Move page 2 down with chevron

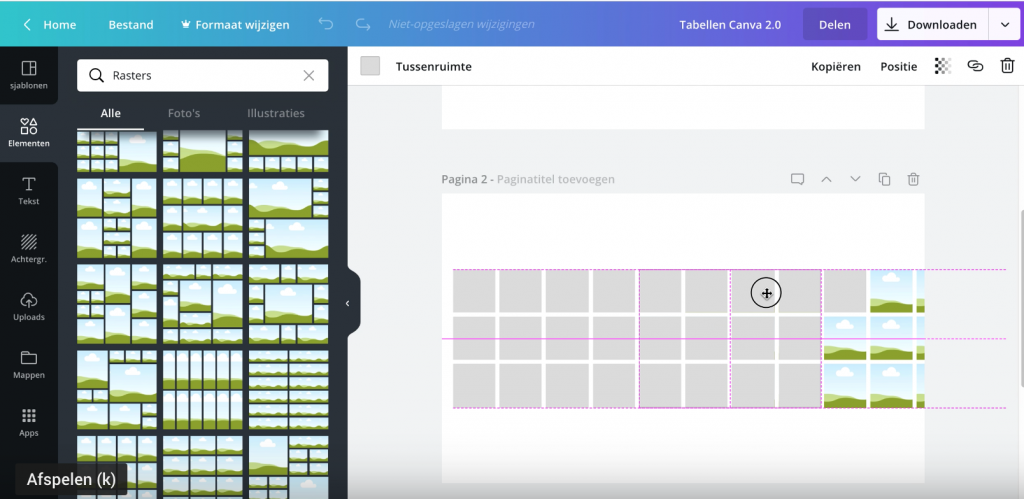(855, 179)
